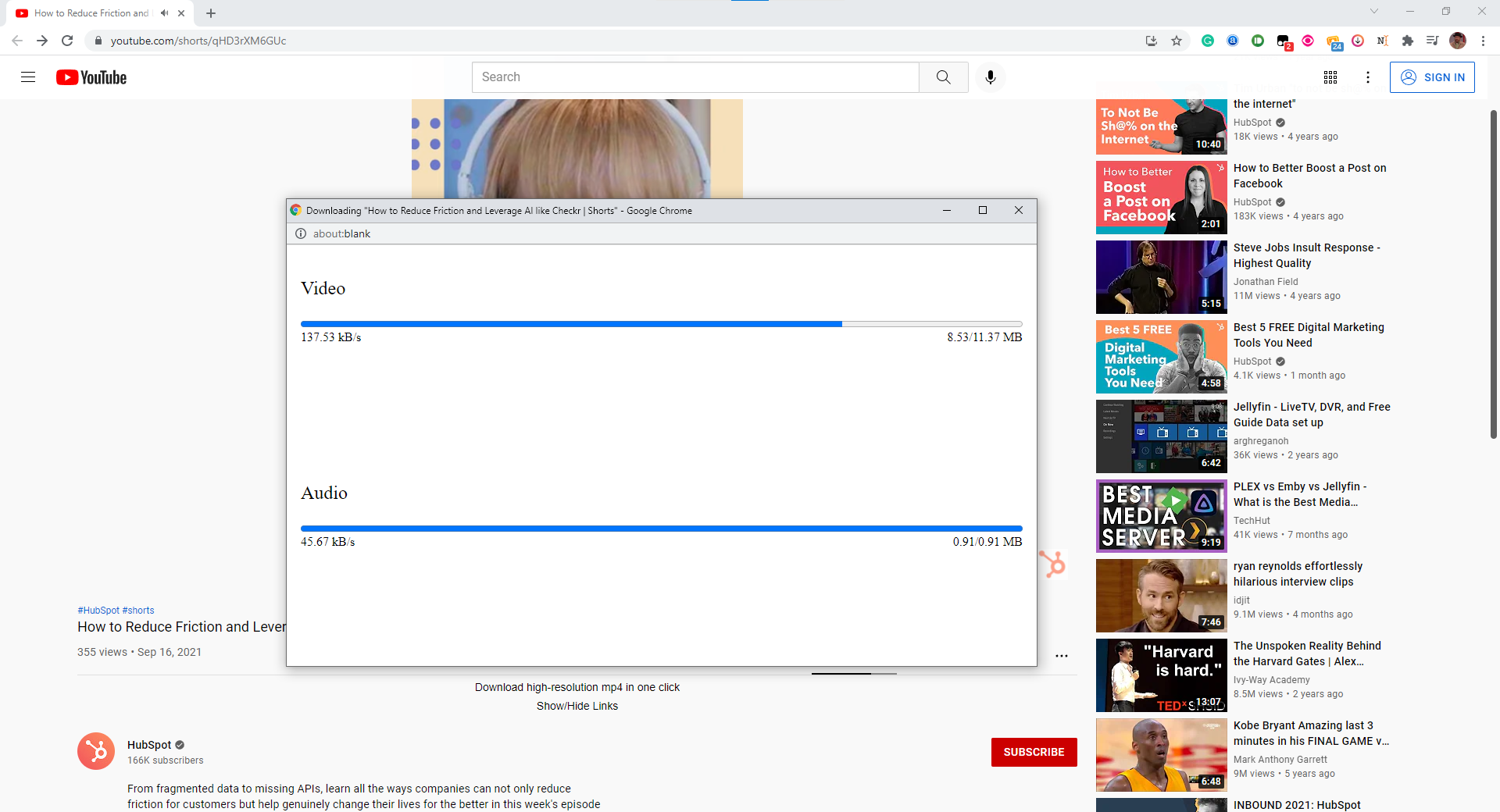The image size is (1500, 812).
Task: Open the YouTube apps grid icon
Action: [1330, 77]
